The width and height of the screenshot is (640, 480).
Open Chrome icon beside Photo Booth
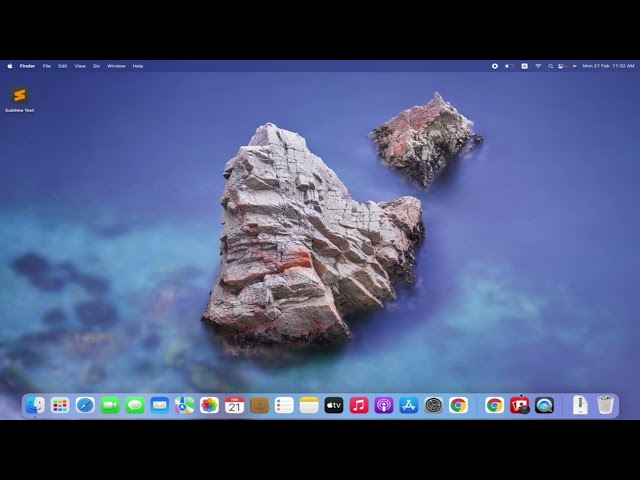[x=494, y=405]
